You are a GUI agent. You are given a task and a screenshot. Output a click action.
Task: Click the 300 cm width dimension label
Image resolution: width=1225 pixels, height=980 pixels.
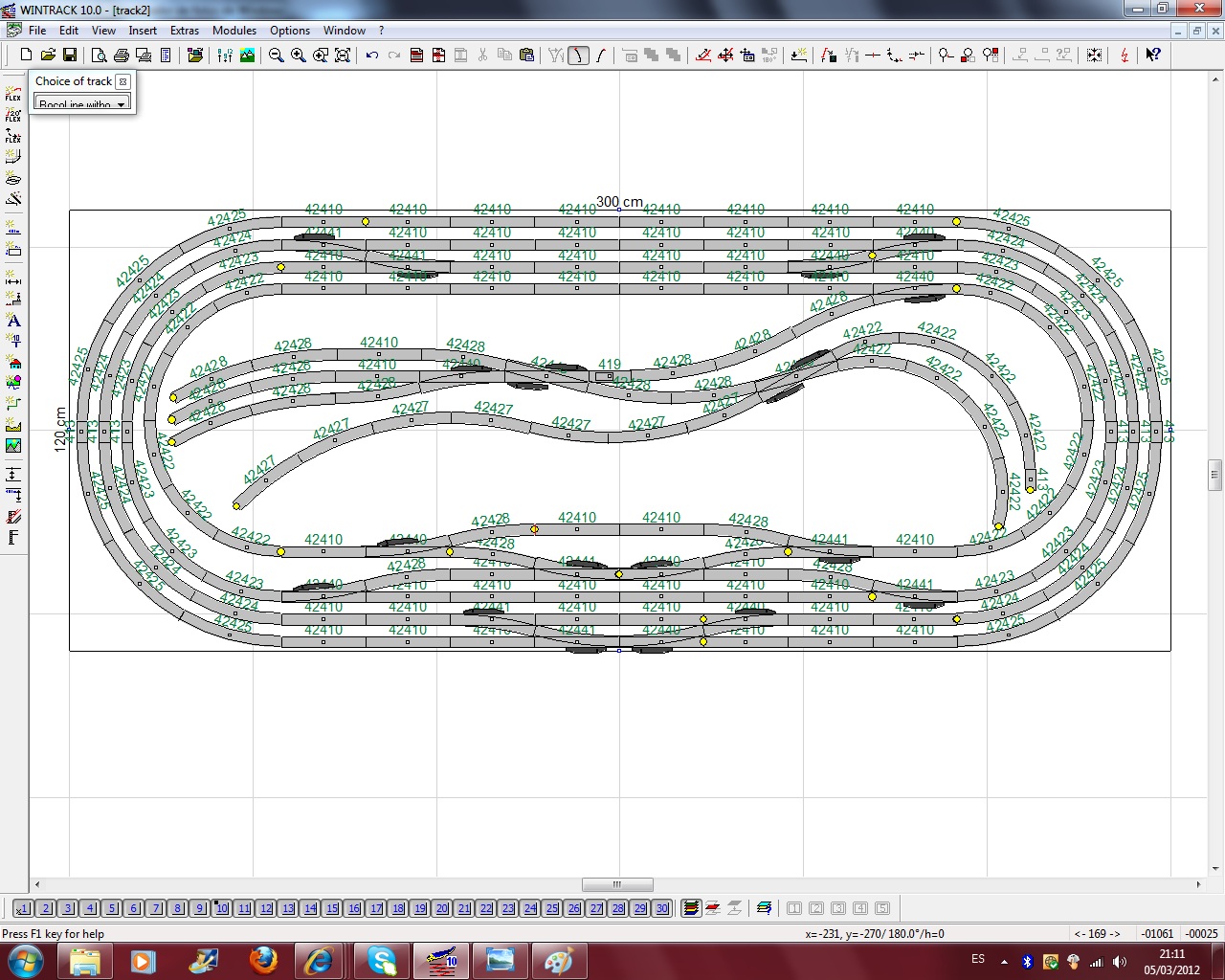pyautogui.click(x=619, y=202)
